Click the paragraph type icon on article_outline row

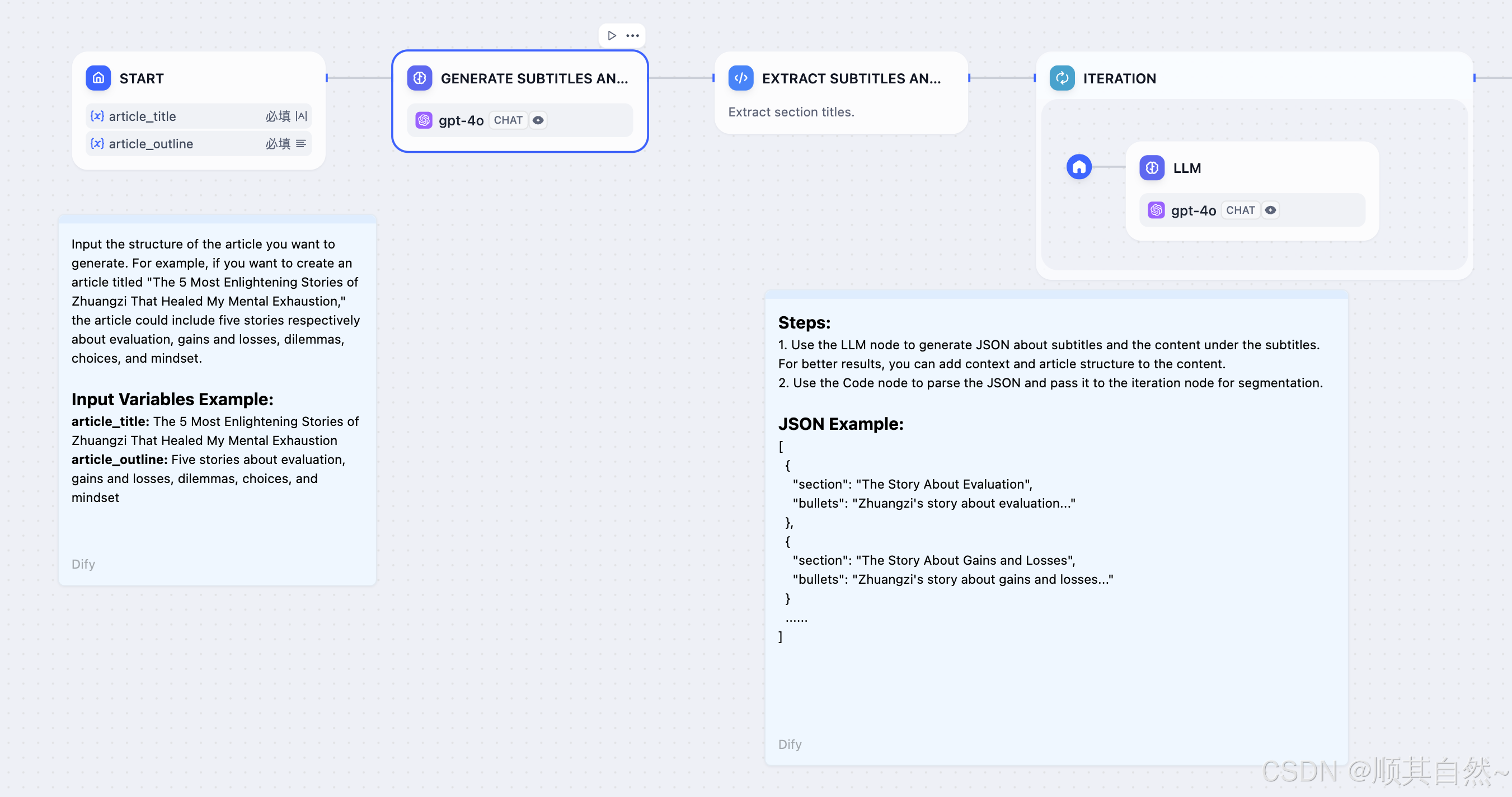(301, 144)
